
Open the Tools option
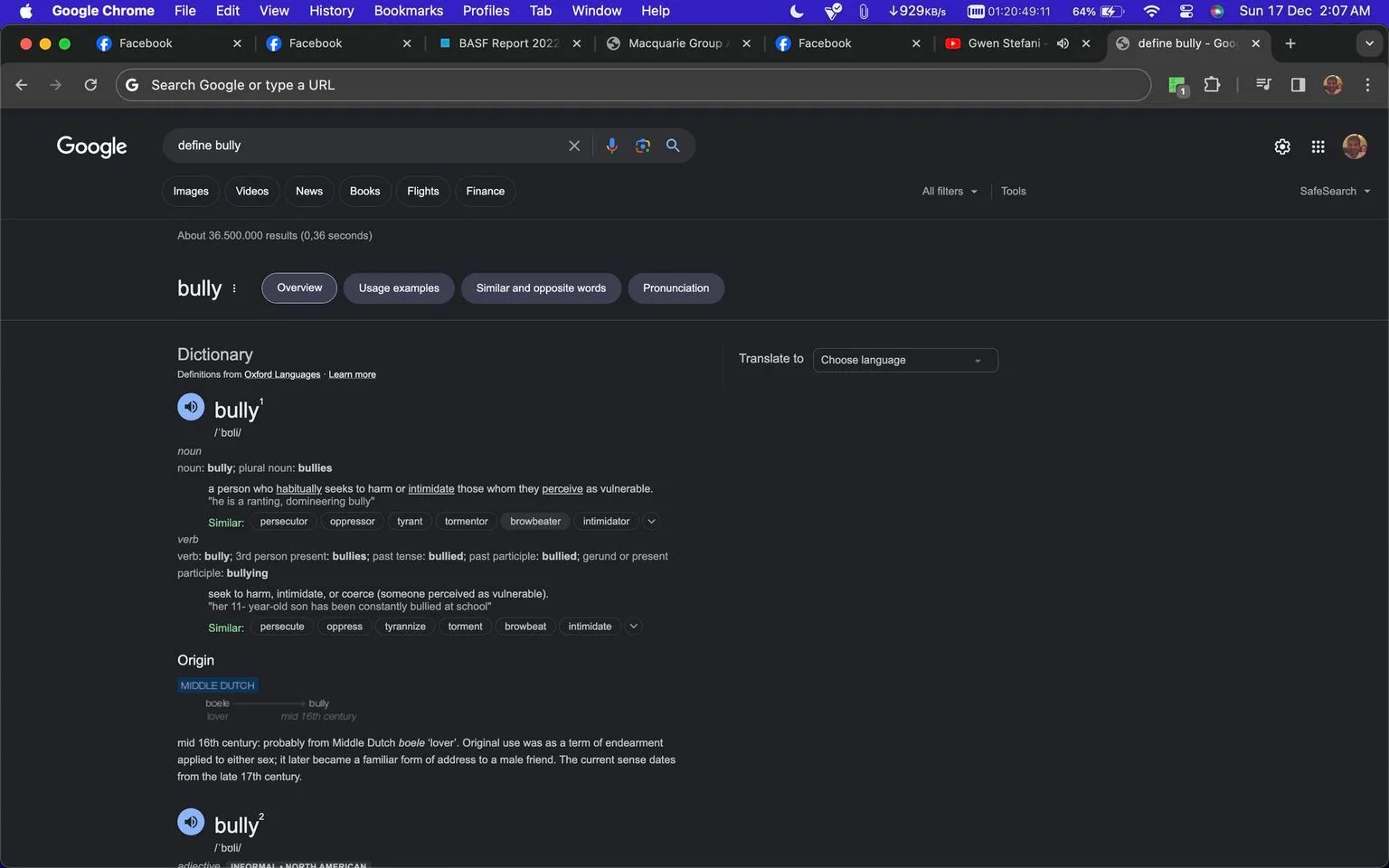[1014, 192]
